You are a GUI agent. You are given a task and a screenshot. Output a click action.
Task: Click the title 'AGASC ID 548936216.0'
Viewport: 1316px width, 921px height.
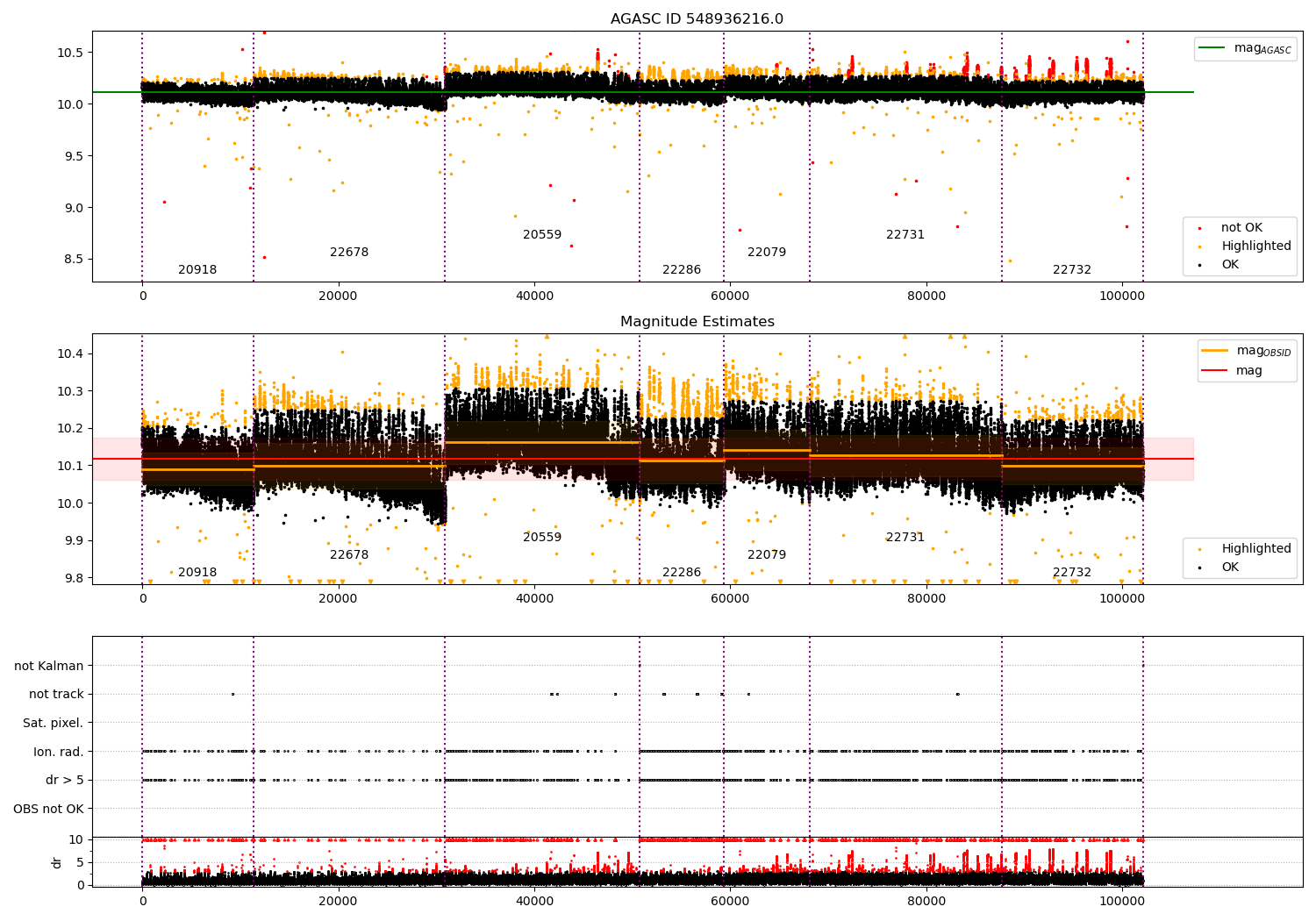697,18
